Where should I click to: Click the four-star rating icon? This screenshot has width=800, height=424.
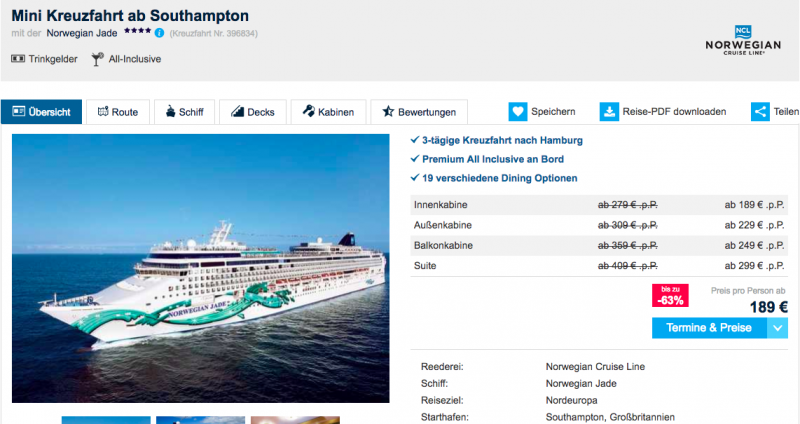(137, 31)
